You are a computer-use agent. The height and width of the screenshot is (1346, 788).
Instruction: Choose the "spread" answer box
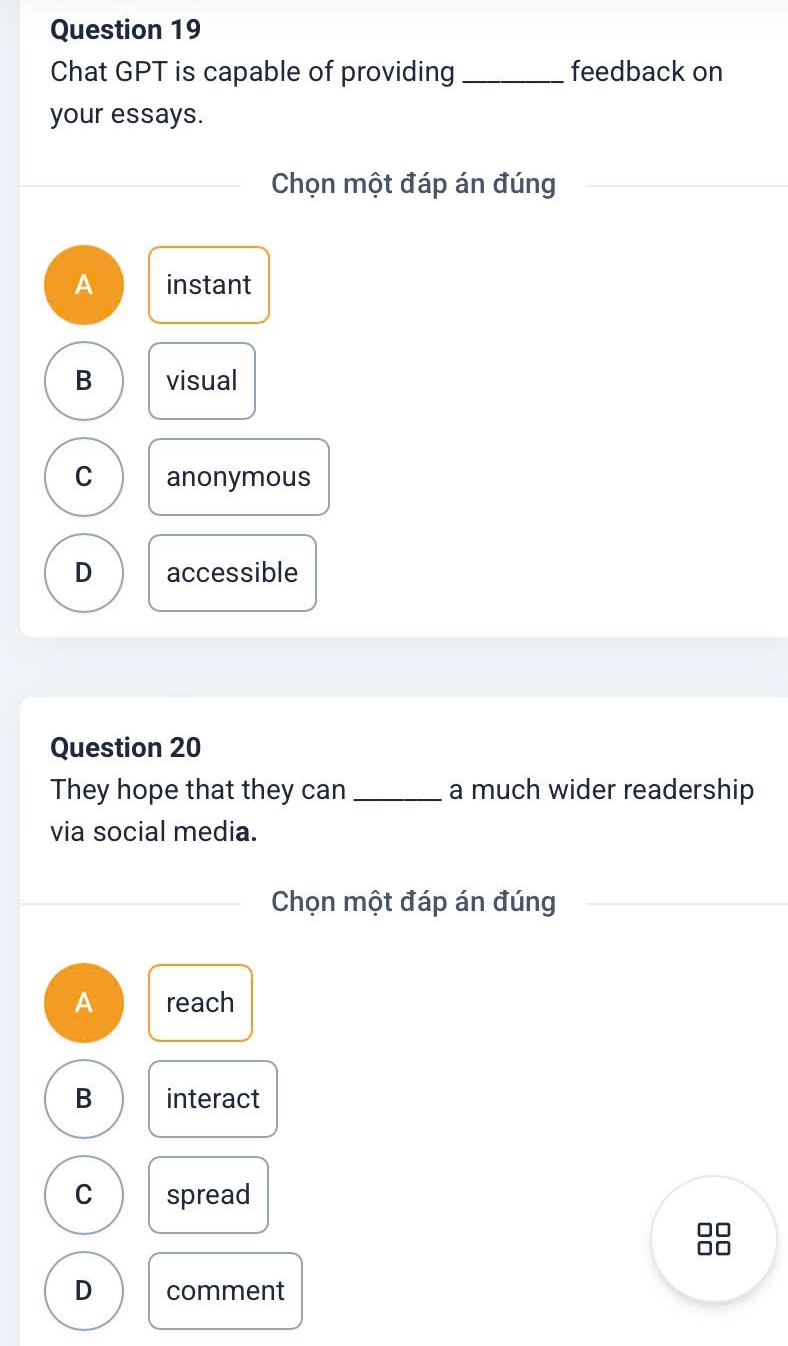[x=208, y=1195]
